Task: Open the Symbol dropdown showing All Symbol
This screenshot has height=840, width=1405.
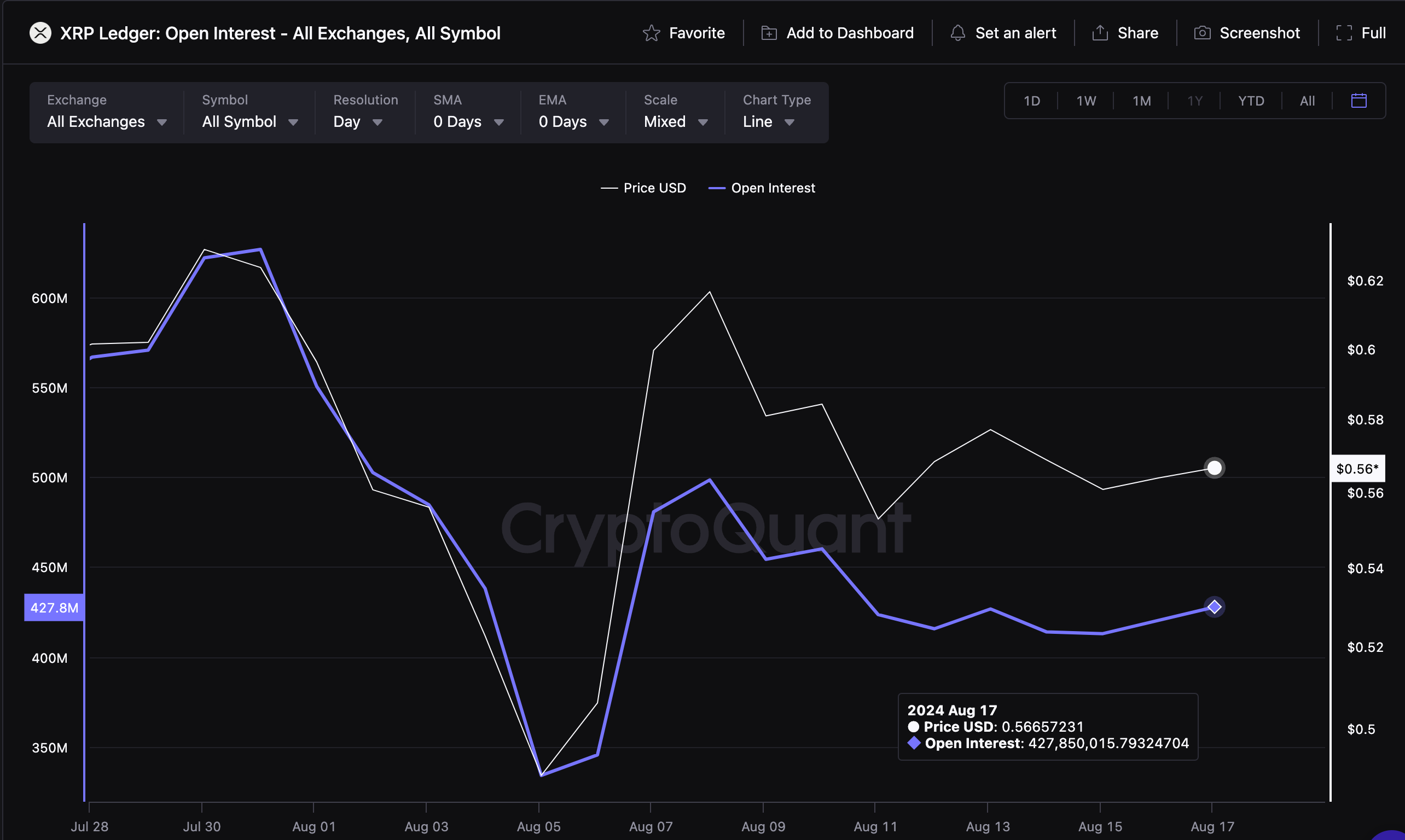Action: 249,113
